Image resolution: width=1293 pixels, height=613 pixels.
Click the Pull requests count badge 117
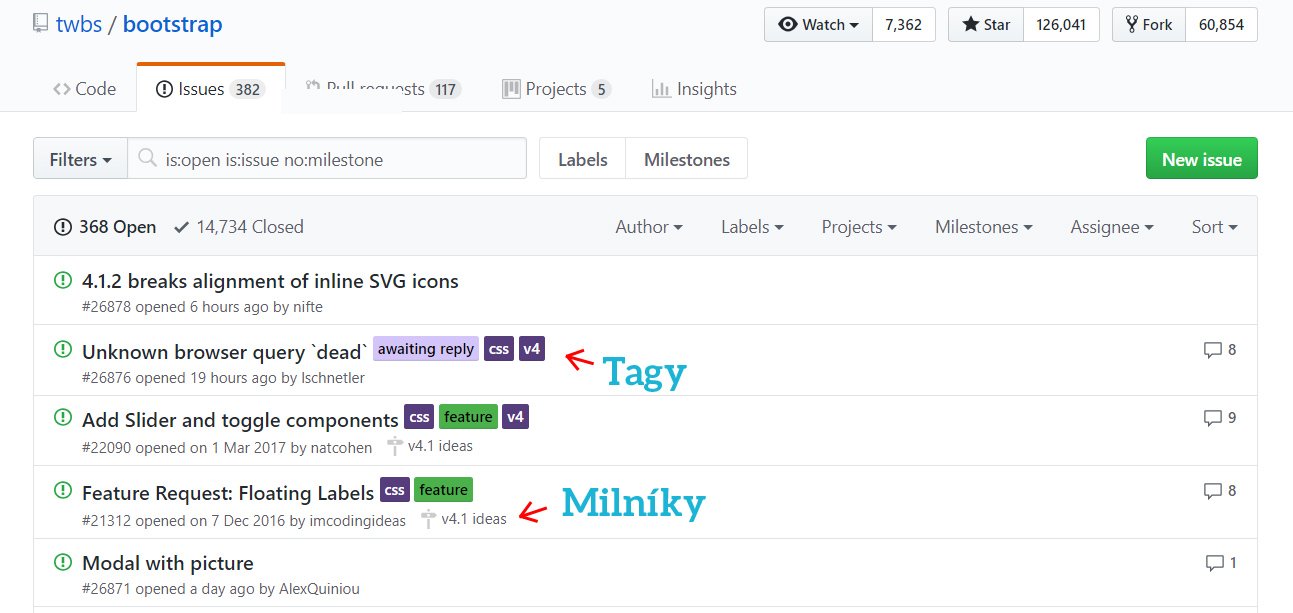click(x=445, y=89)
